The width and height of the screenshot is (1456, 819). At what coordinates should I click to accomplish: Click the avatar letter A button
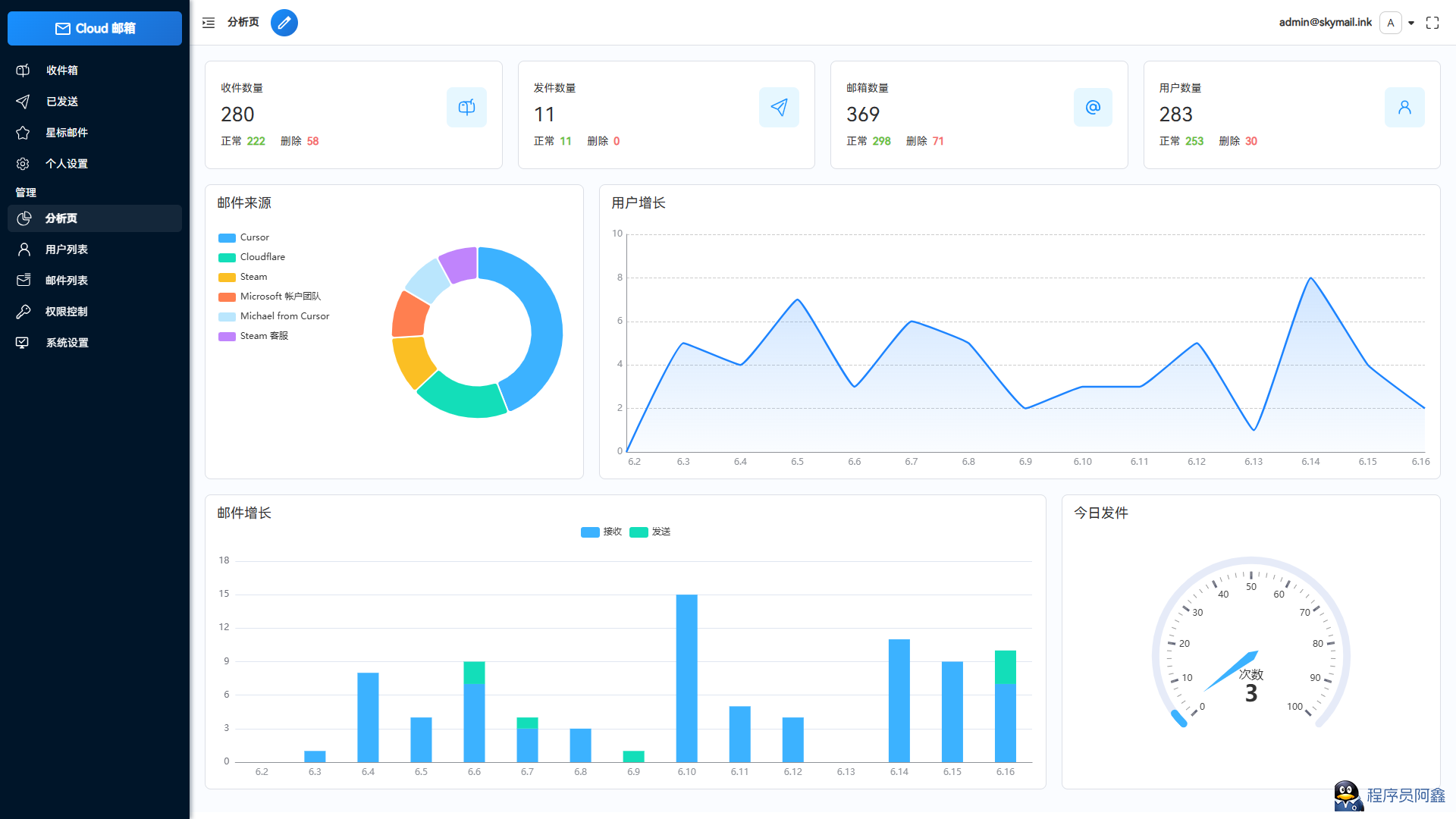point(1391,23)
